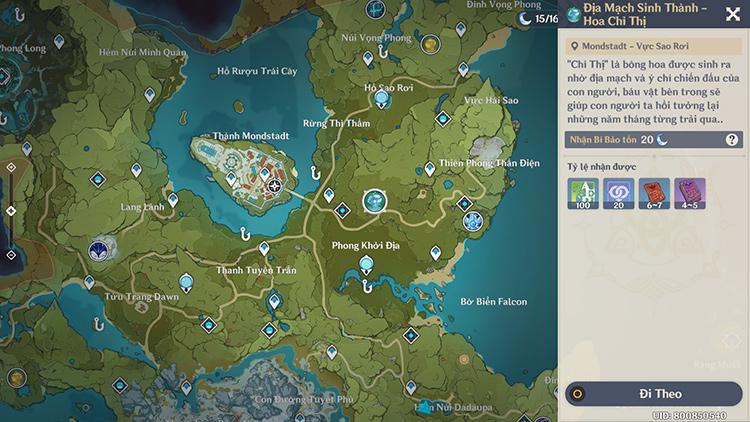750x422 pixels.
Task: Click the 15/16 resin moon counter
Action: (538, 19)
